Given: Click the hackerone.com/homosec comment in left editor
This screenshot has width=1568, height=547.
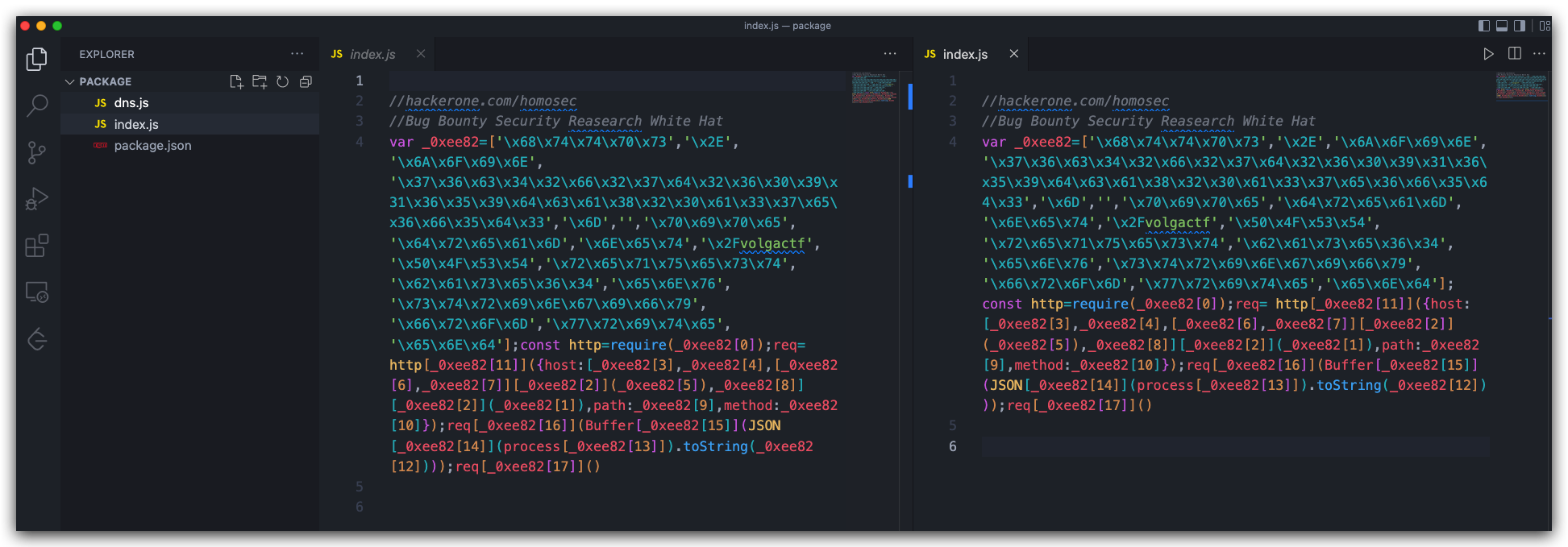Looking at the screenshot, I should tap(483, 102).
